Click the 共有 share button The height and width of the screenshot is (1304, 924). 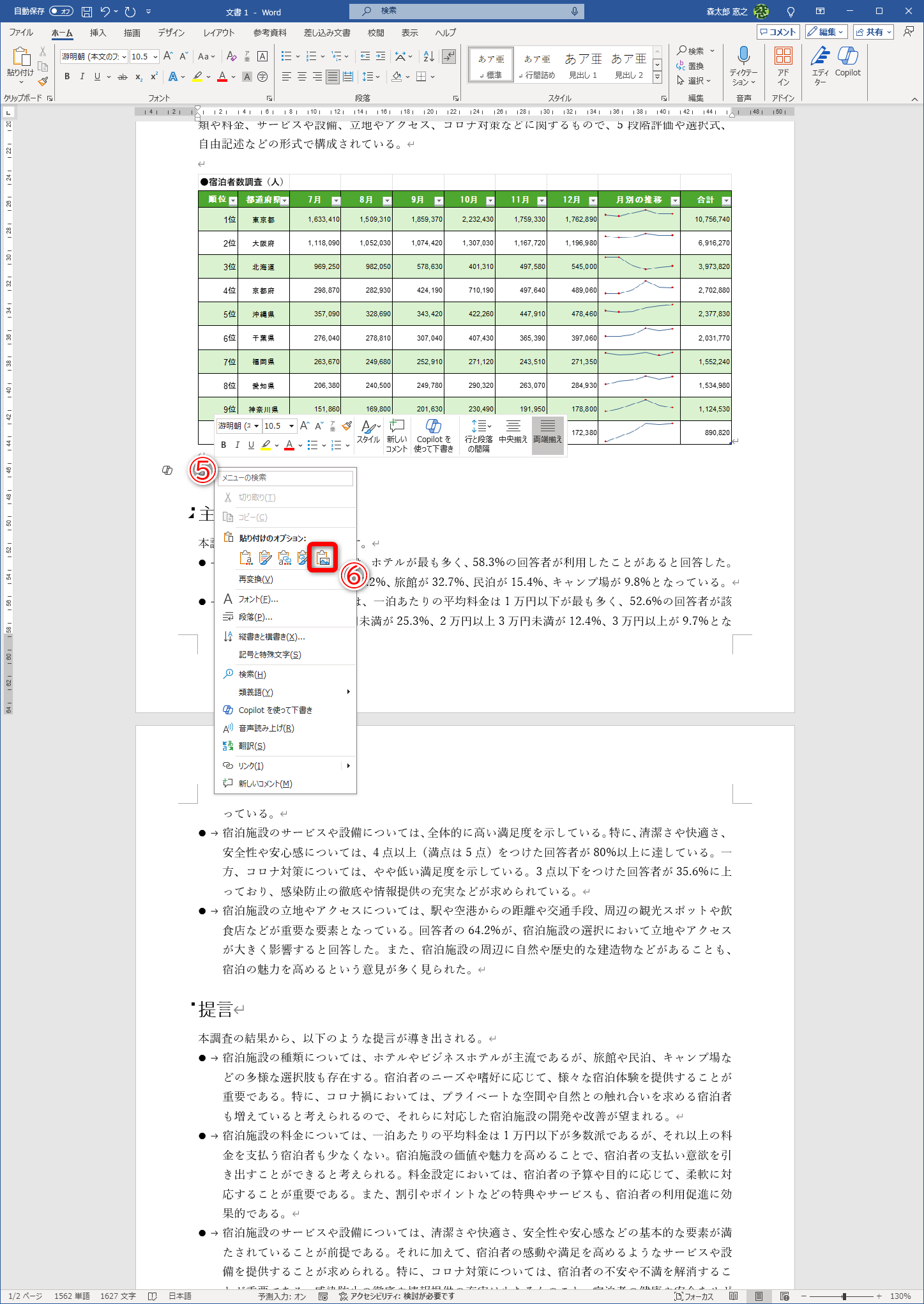coord(875,32)
